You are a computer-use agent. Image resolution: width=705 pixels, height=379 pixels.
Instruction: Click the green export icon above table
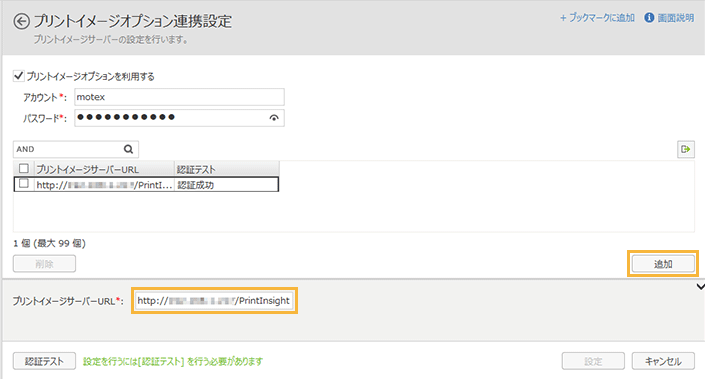coord(686,149)
